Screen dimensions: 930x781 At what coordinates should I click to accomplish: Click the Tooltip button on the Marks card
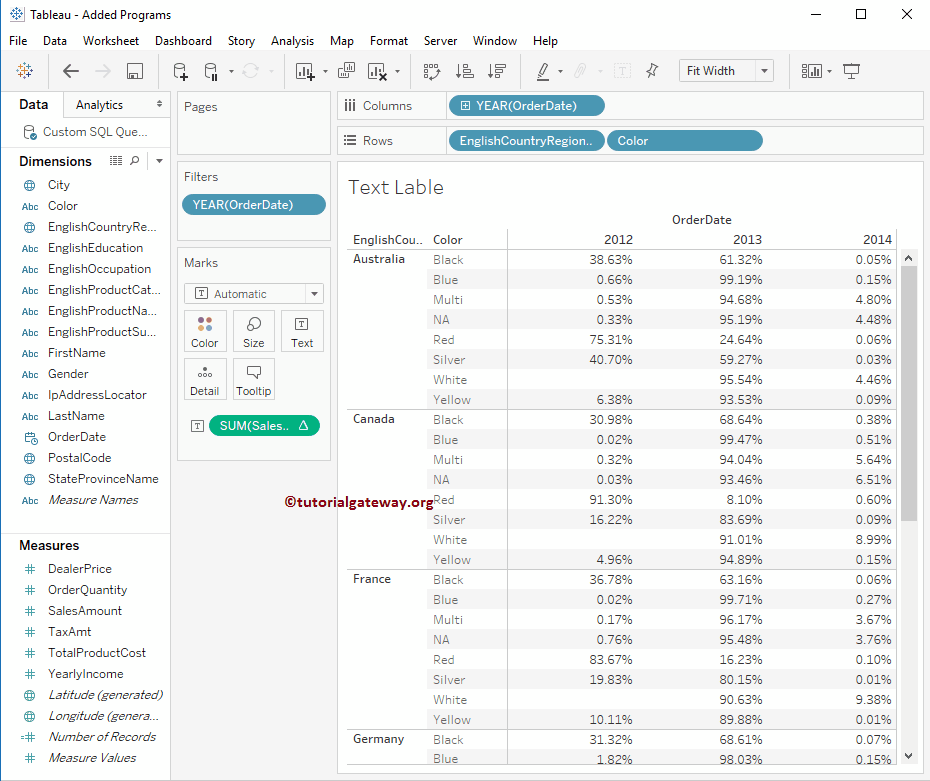pos(253,378)
